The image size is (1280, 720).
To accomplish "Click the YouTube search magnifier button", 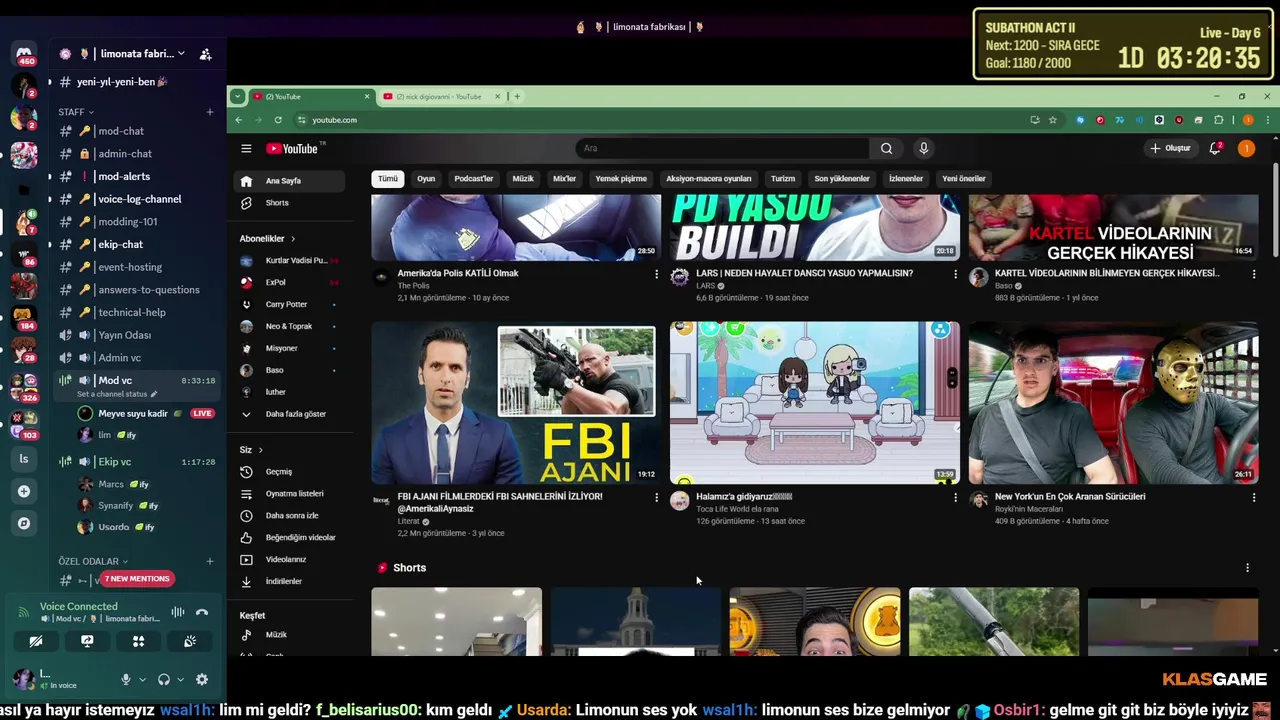I will click(x=886, y=148).
